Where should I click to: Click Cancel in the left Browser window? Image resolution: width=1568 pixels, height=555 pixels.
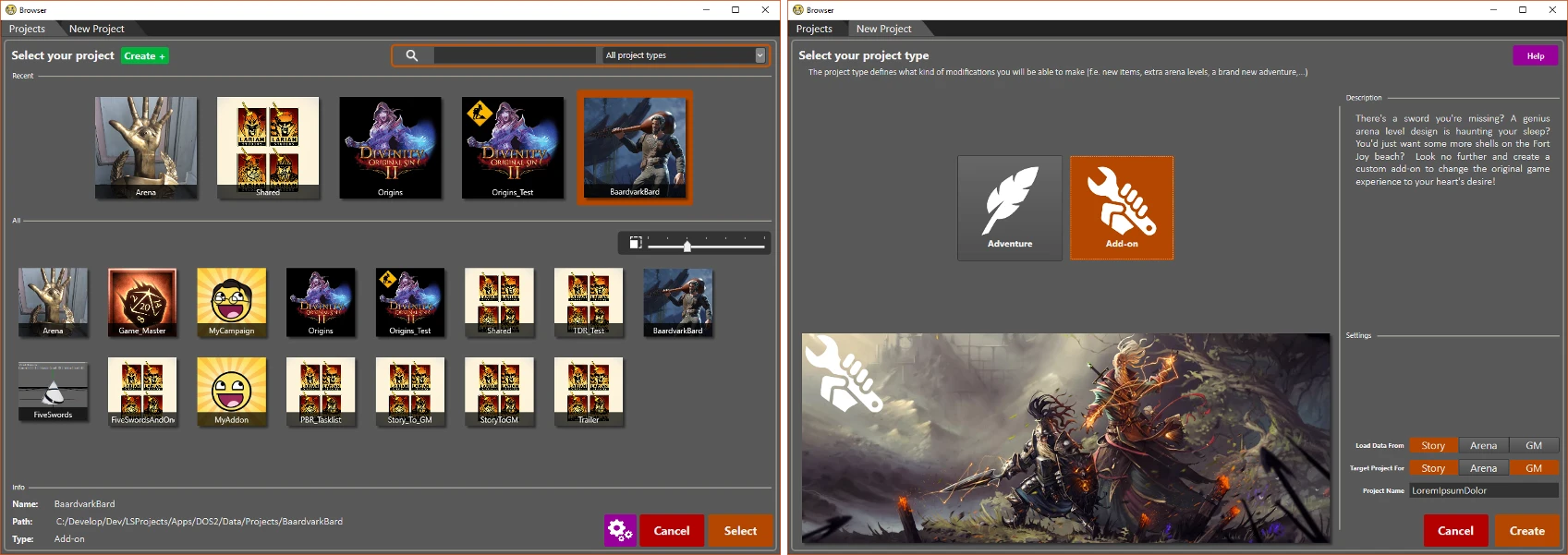coord(672,530)
